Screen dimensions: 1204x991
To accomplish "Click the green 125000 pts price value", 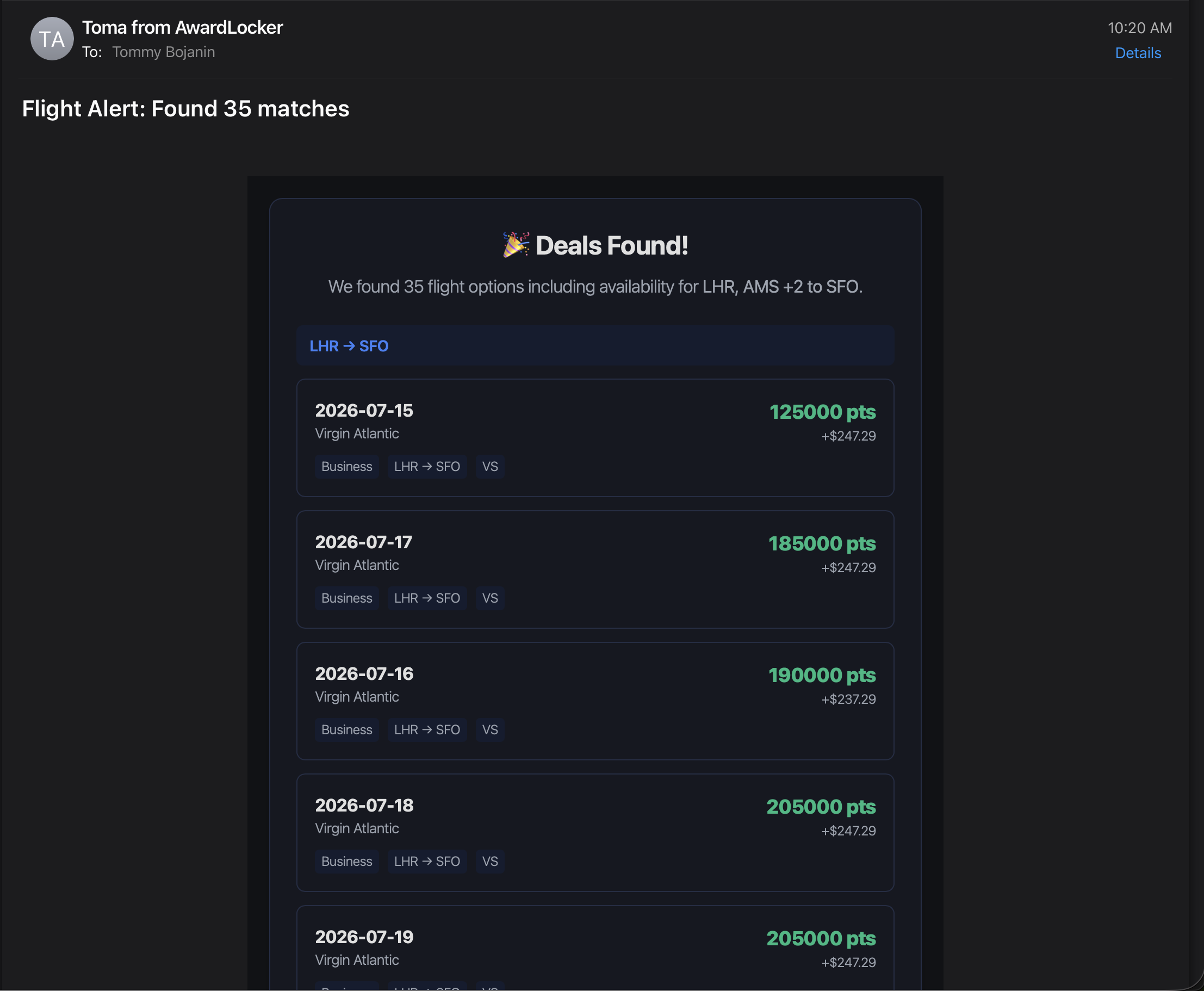I will 822,412.
